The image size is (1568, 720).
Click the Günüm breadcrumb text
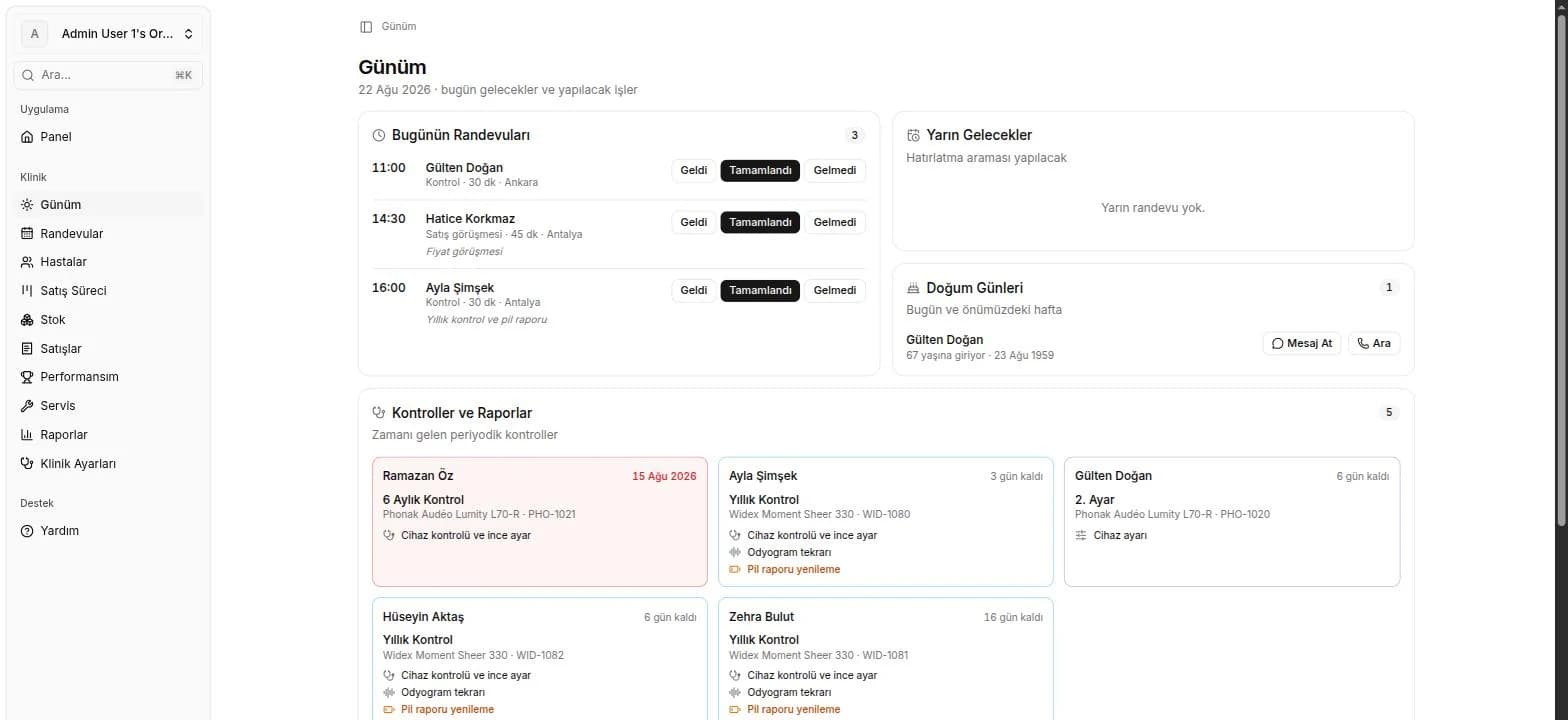coord(399,27)
